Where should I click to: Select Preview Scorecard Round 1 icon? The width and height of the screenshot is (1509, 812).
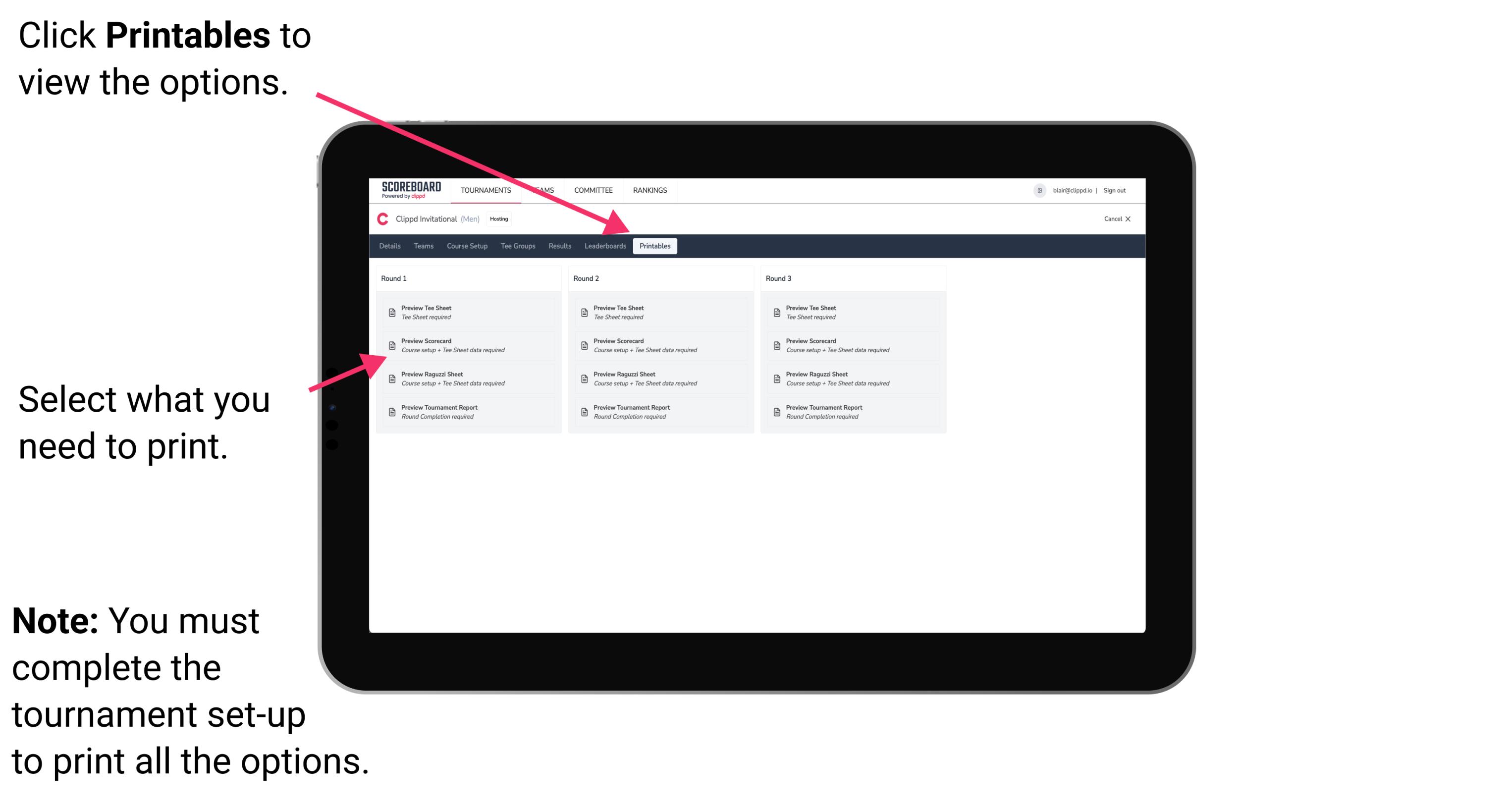(391, 347)
